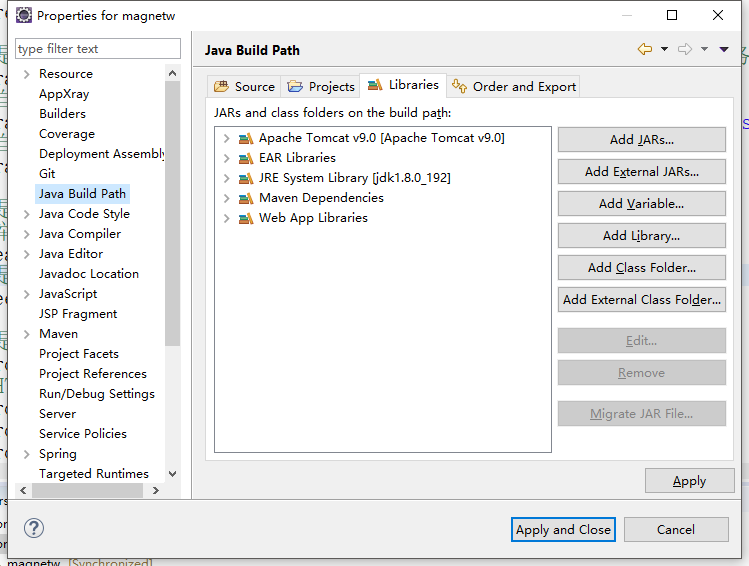Image resolution: width=749 pixels, height=566 pixels.
Task: Expand the Maven Dependencies entry
Action: coord(226,198)
